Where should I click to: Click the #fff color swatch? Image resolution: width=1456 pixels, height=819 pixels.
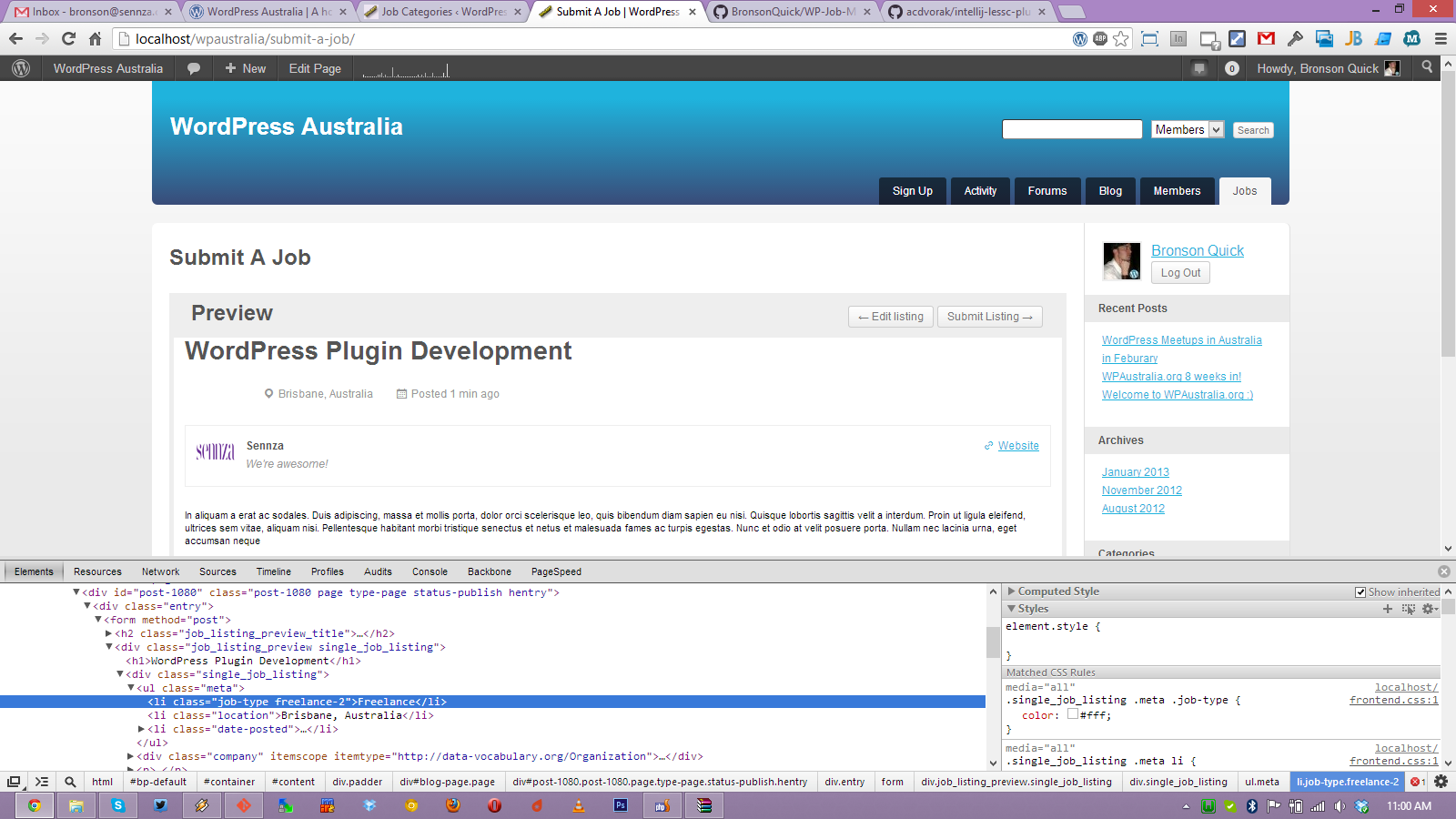click(1073, 714)
